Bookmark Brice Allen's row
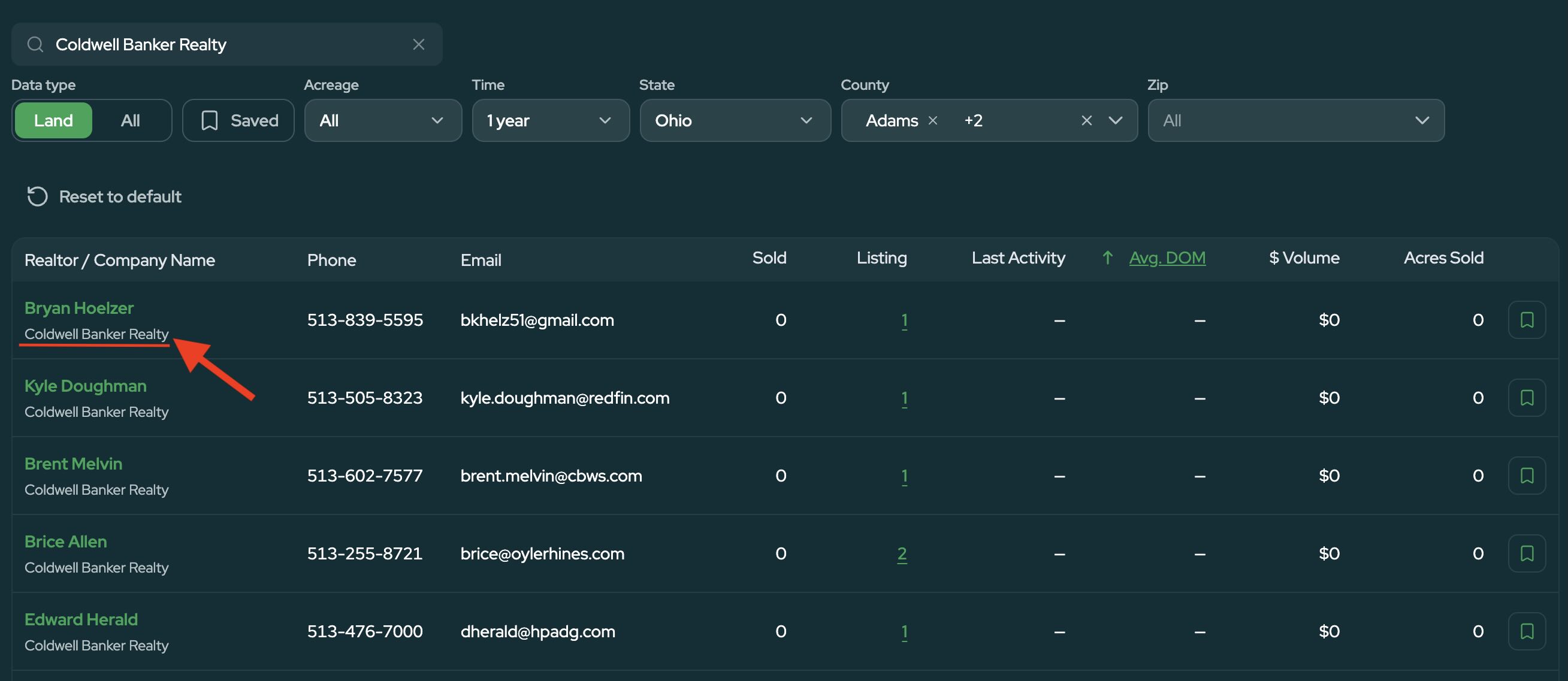Viewport: 1568px width, 681px height. pos(1527,554)
